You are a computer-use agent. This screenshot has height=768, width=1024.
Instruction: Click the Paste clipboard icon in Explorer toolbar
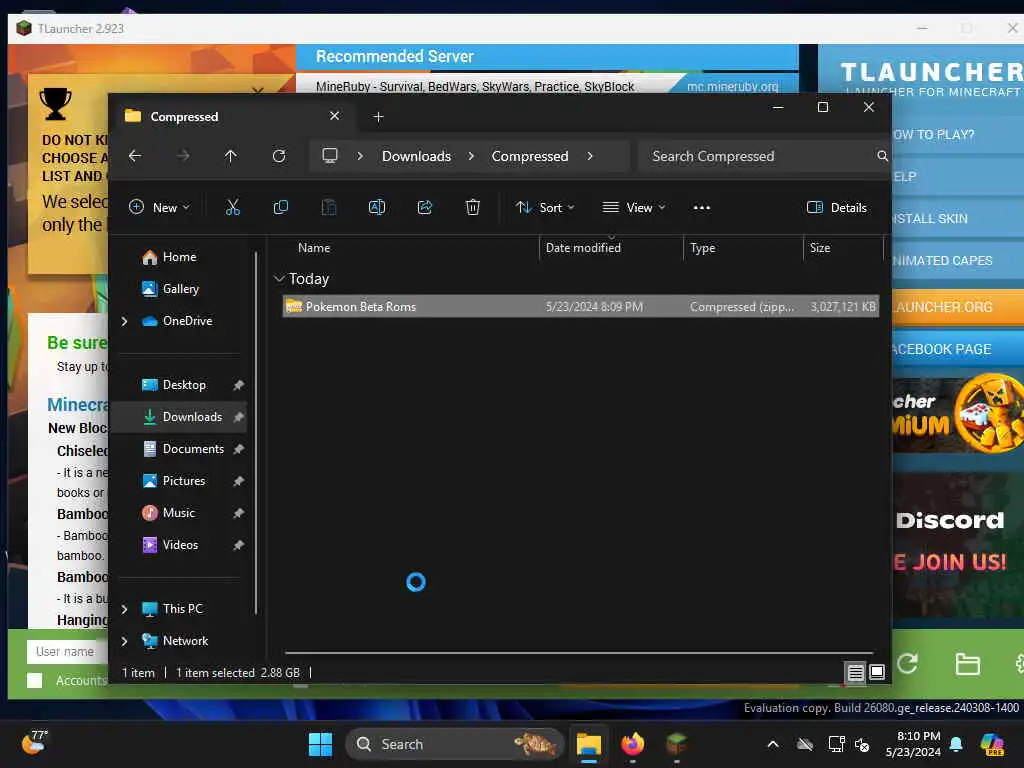(329, 208)
